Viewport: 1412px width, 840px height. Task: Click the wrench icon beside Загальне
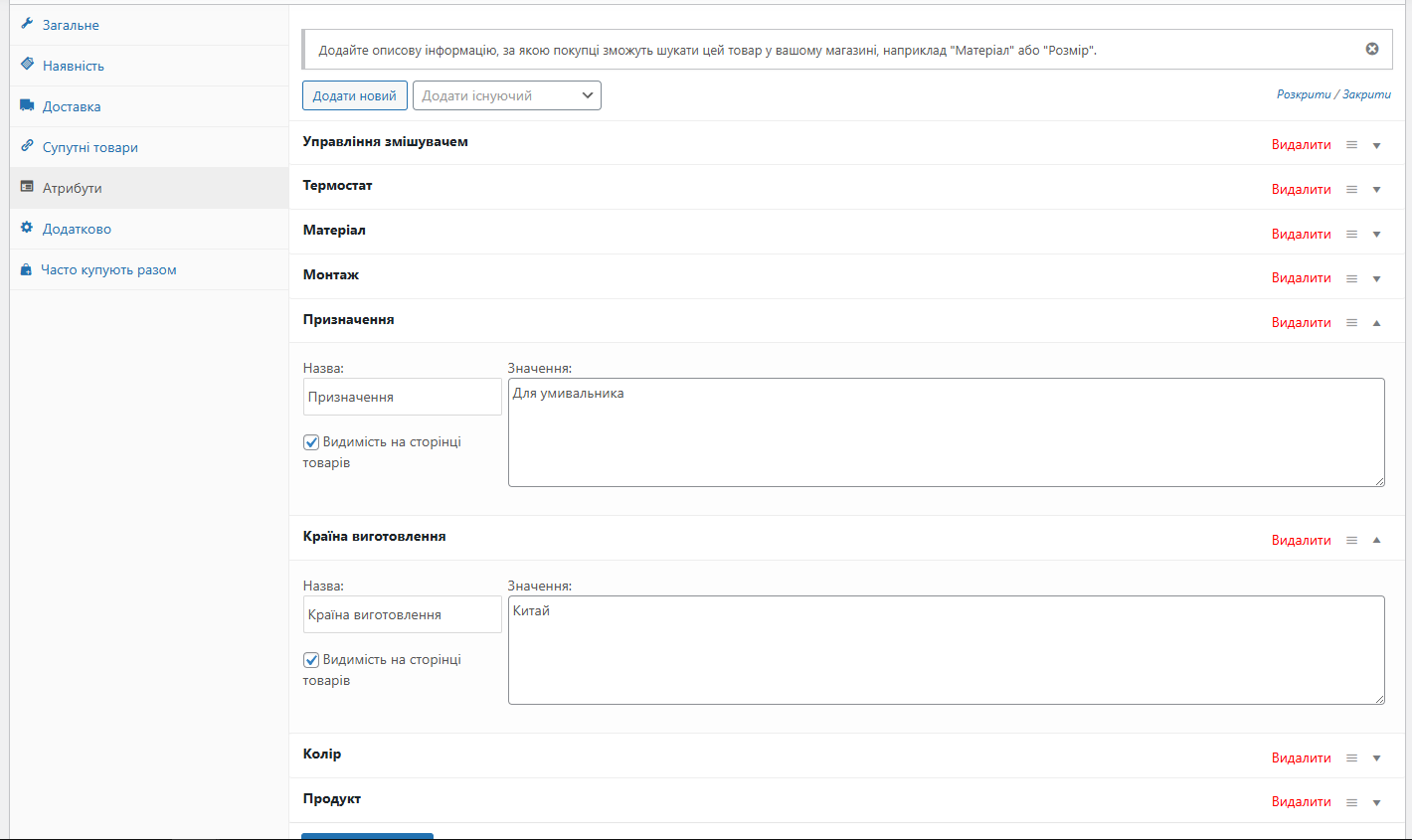[27, 23]
